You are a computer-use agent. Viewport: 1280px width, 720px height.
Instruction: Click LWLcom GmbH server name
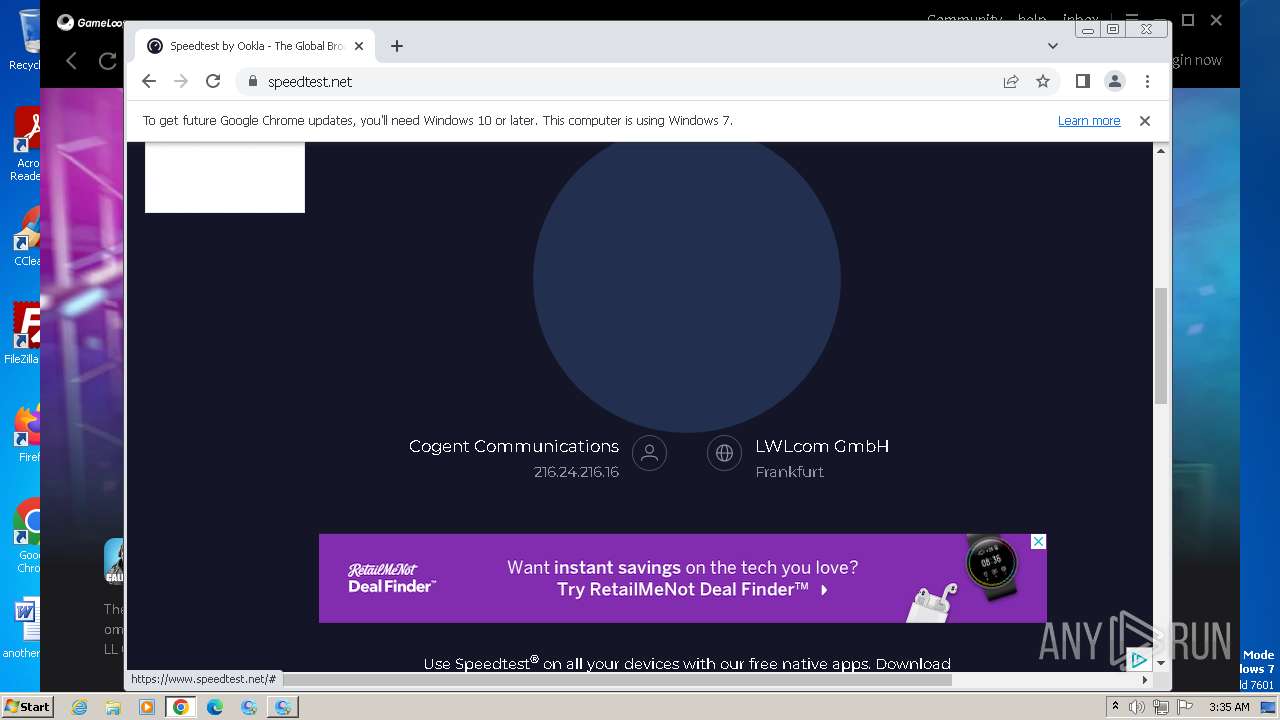click(x=822, y=446)
